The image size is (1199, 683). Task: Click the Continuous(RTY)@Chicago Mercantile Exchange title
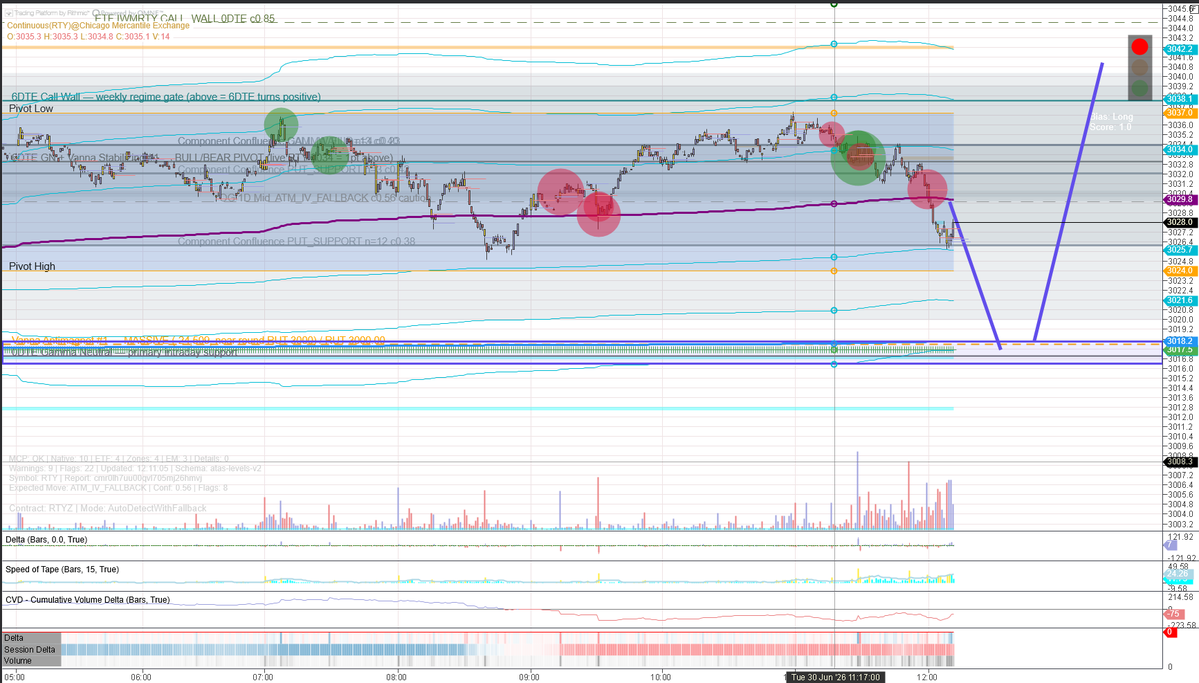[98, 25]
